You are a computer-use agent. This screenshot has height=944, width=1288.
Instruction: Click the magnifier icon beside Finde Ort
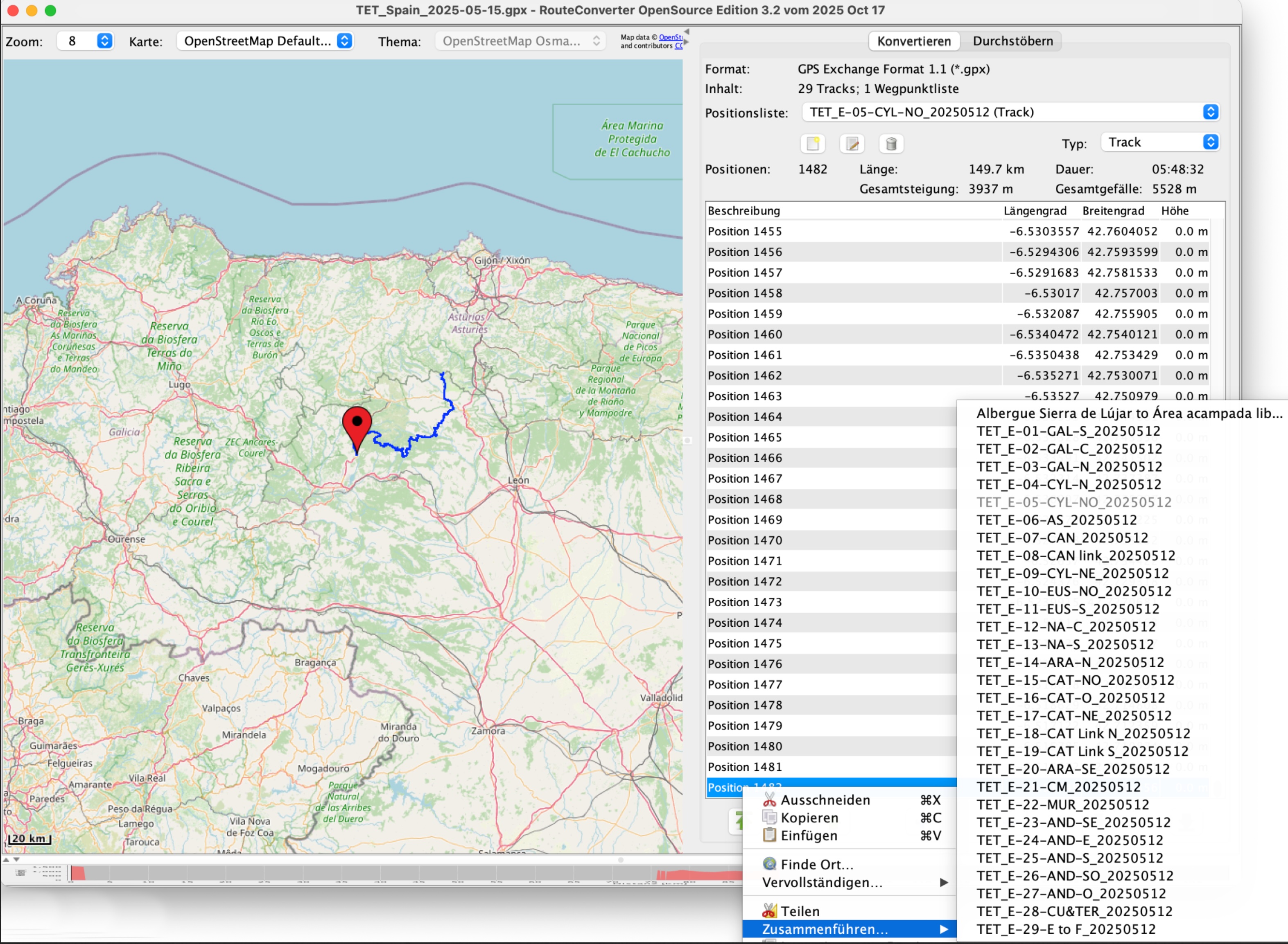coord(770,865)
